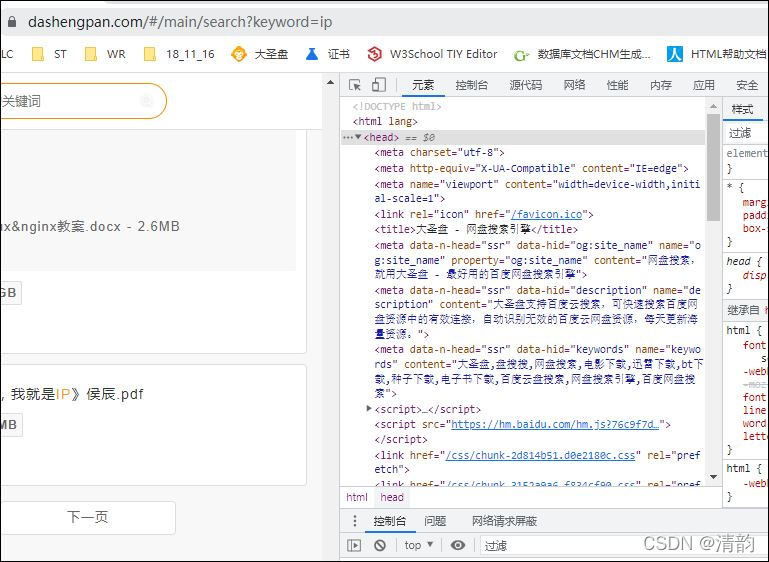Open the 数据库文档CHM生成 bookmark
Screen dimensions: 769x562
pos(582,54)
